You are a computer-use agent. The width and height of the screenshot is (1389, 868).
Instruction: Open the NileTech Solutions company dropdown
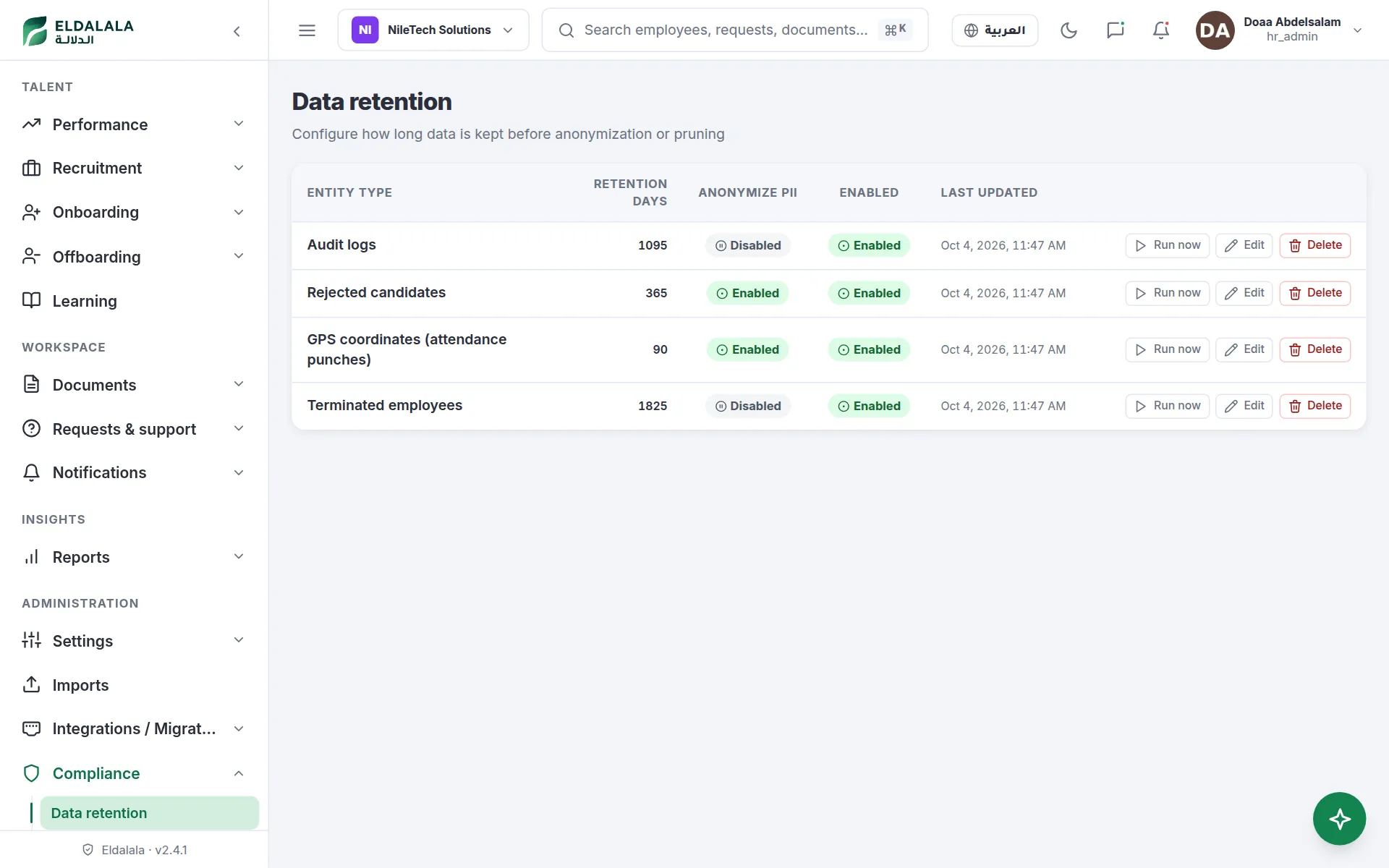433,30
